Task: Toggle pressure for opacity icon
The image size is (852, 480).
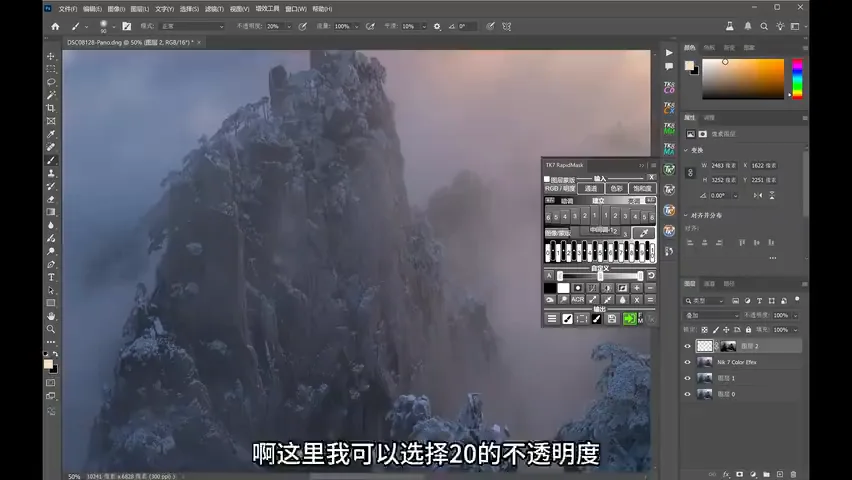Action: (303, 26)
